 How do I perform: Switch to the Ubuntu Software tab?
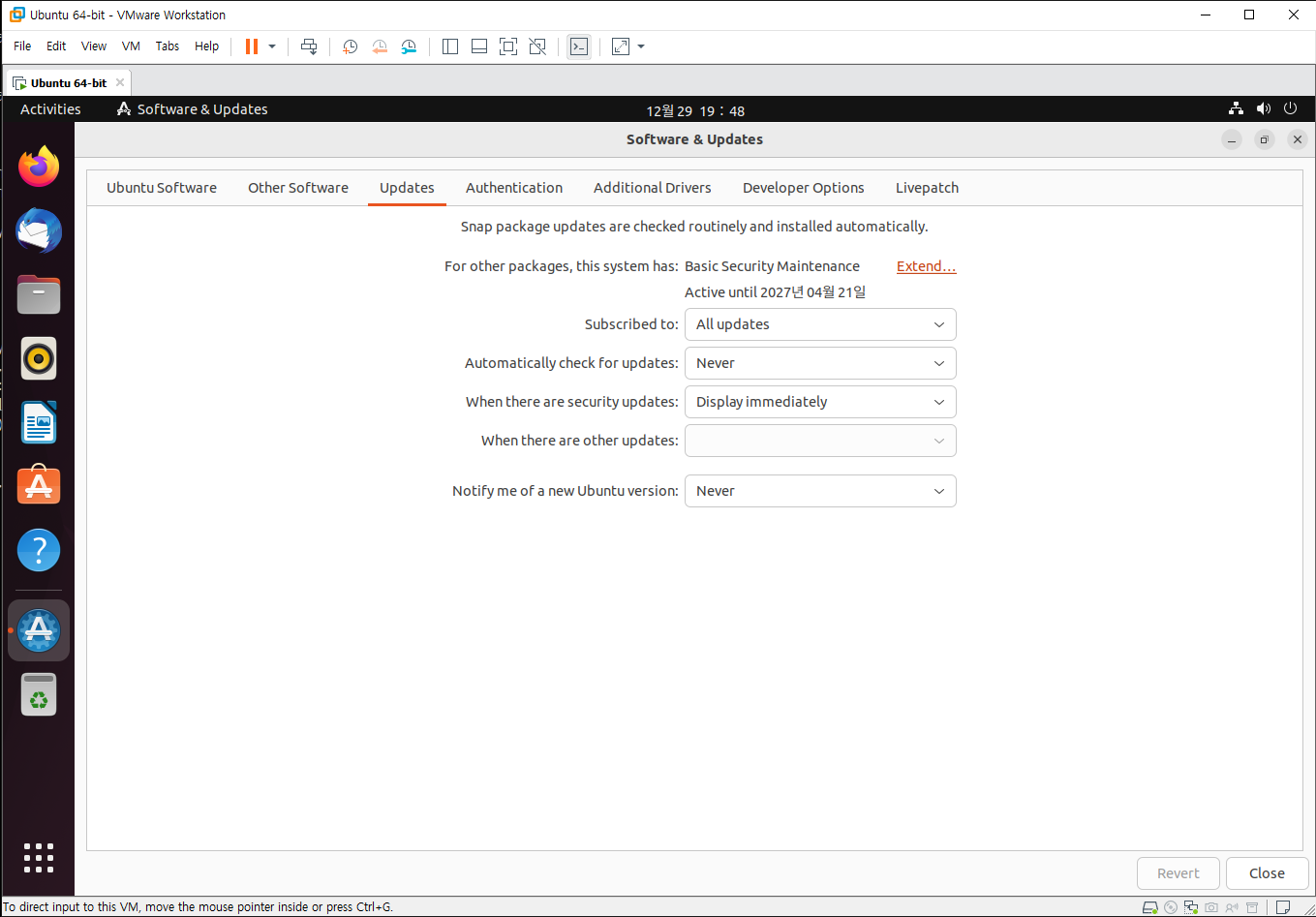tap(162, 188)
